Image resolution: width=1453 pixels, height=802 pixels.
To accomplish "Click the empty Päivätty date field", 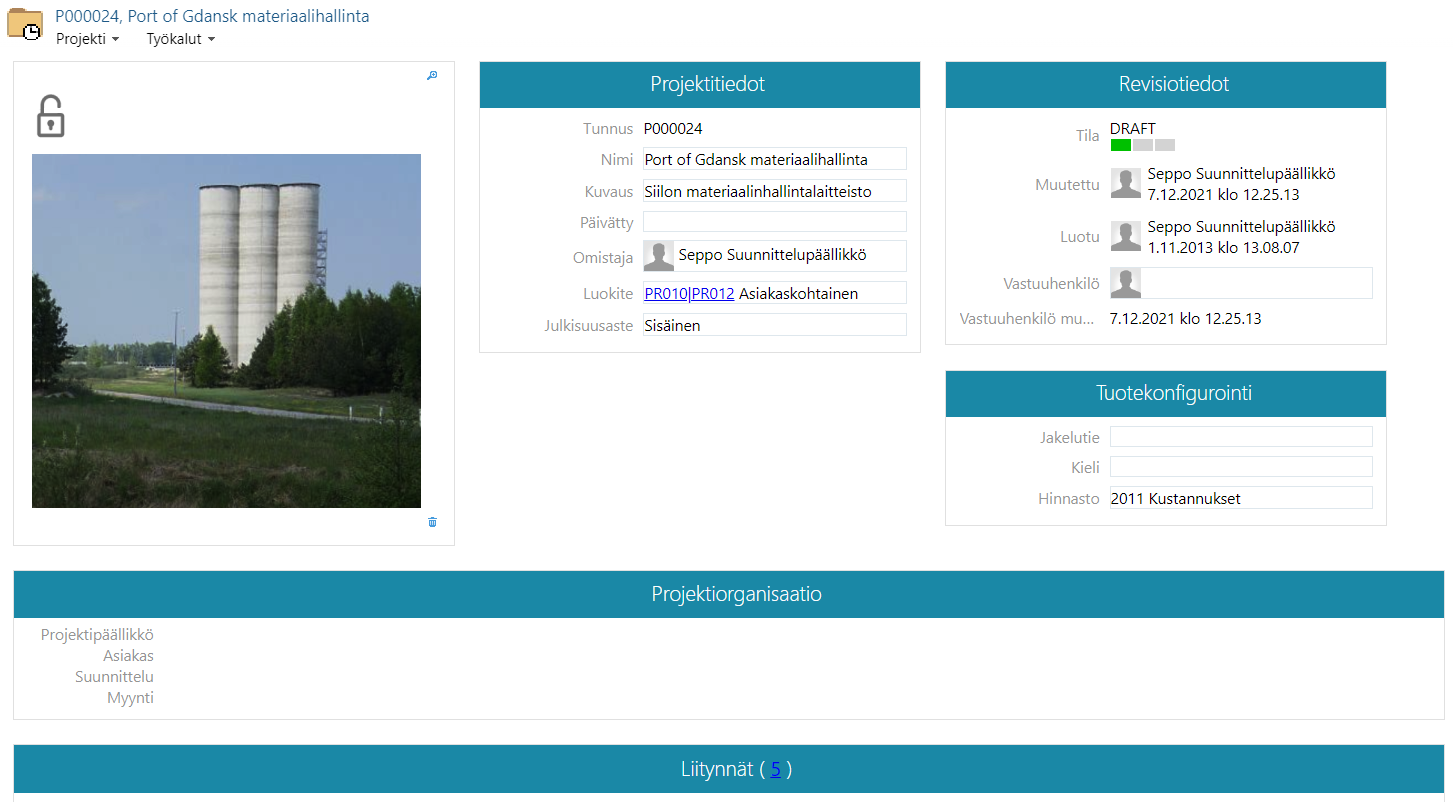I will 775,222.
